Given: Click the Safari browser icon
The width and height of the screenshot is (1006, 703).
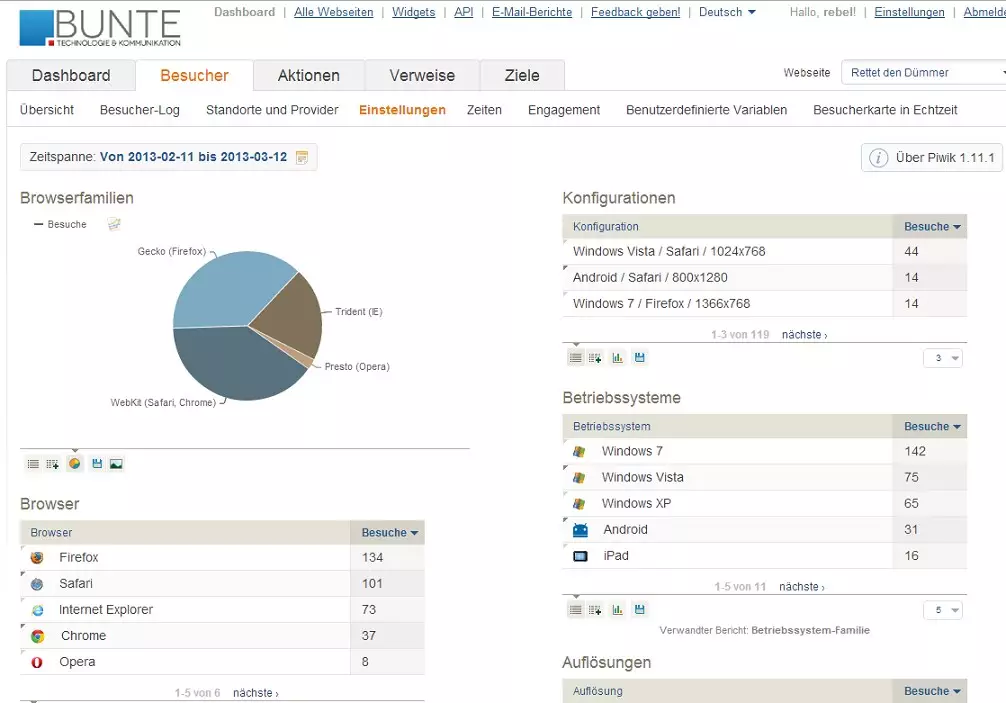Looking at the screenshot, I should click(37, 584).
